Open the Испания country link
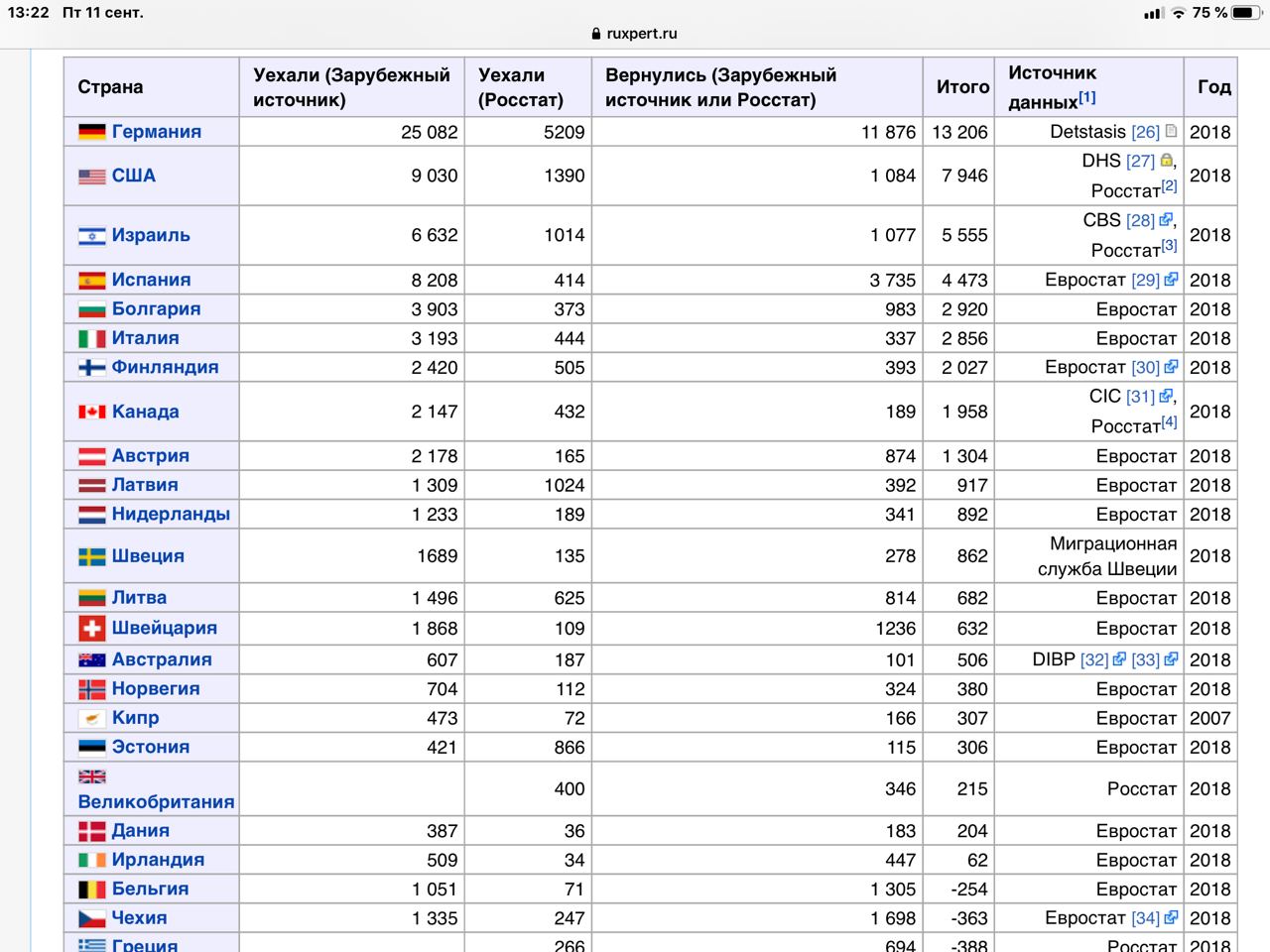1270x952 pixels. 152,281
